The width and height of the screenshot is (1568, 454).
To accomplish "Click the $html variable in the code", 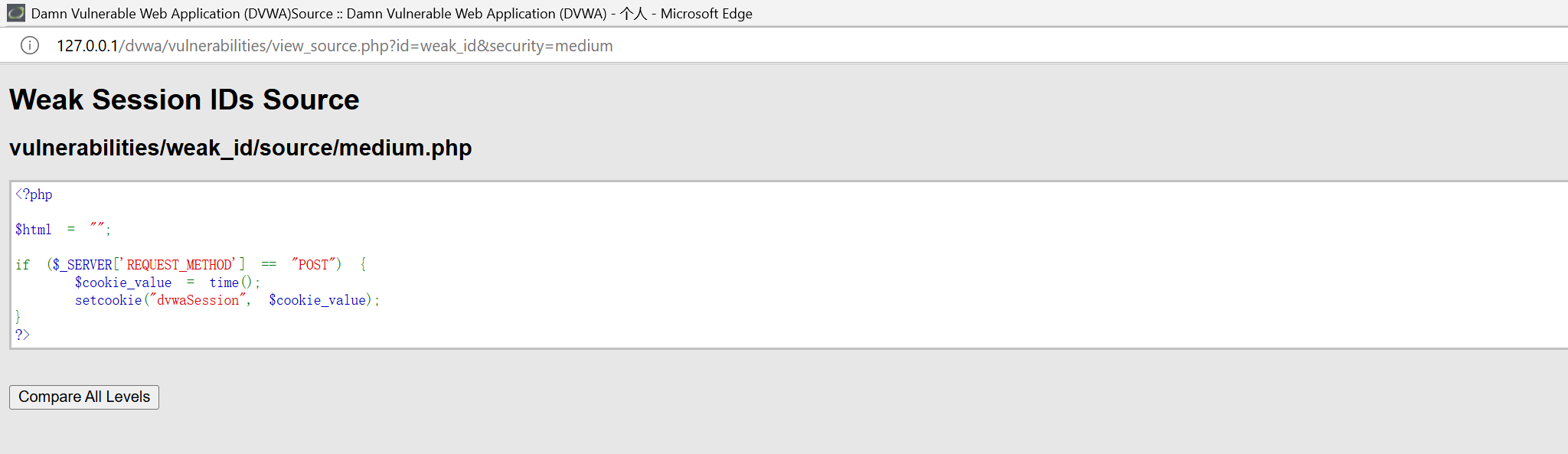I will (x=34, y=230).
